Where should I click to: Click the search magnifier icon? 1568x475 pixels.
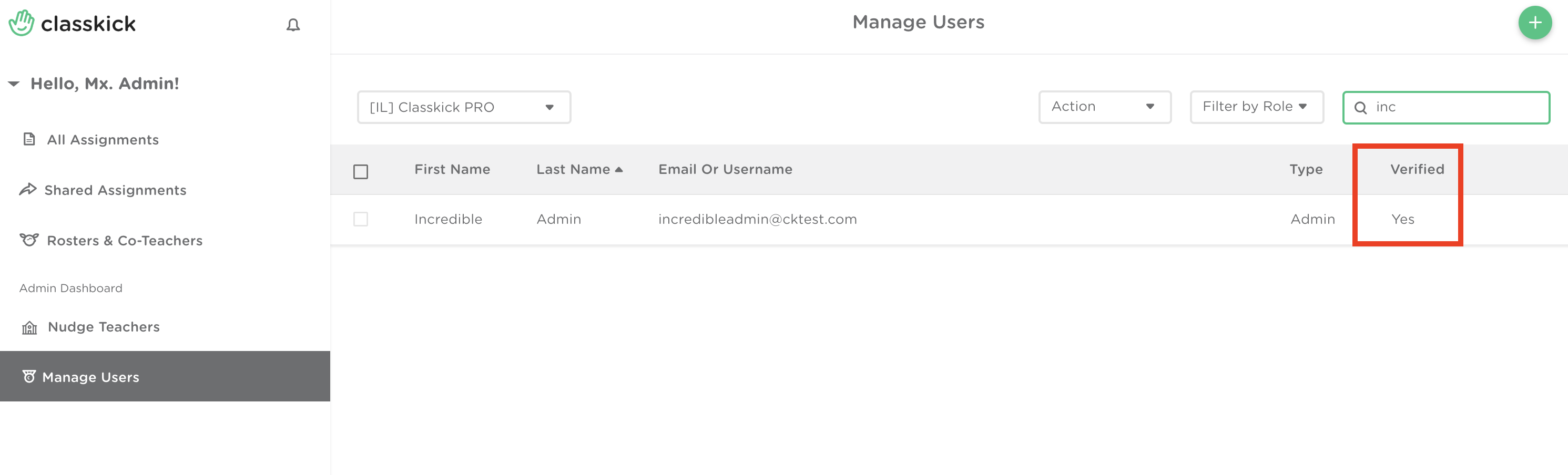pos(1360,108)
